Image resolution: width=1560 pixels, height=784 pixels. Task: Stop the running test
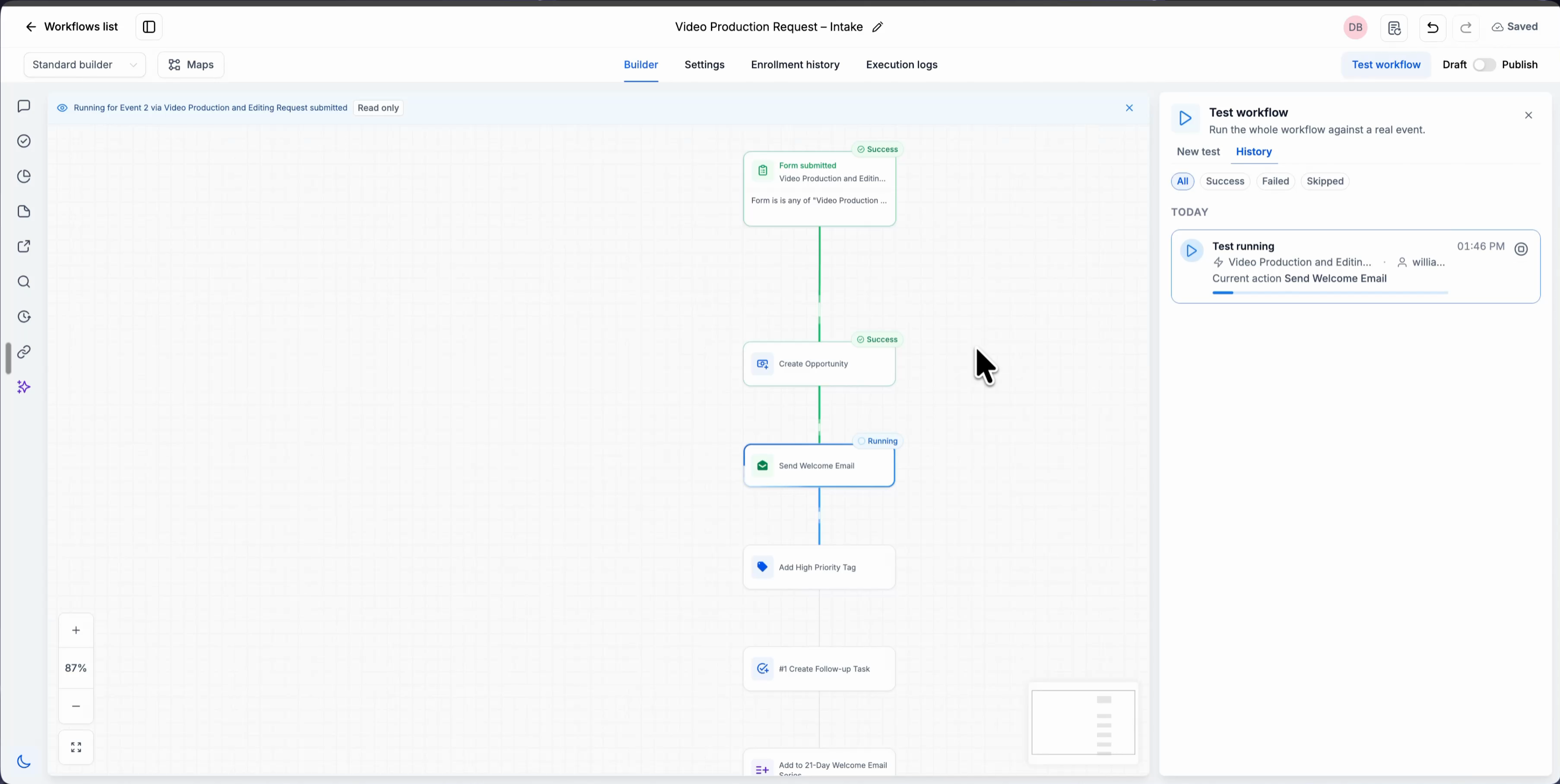tap(1521, 249)
